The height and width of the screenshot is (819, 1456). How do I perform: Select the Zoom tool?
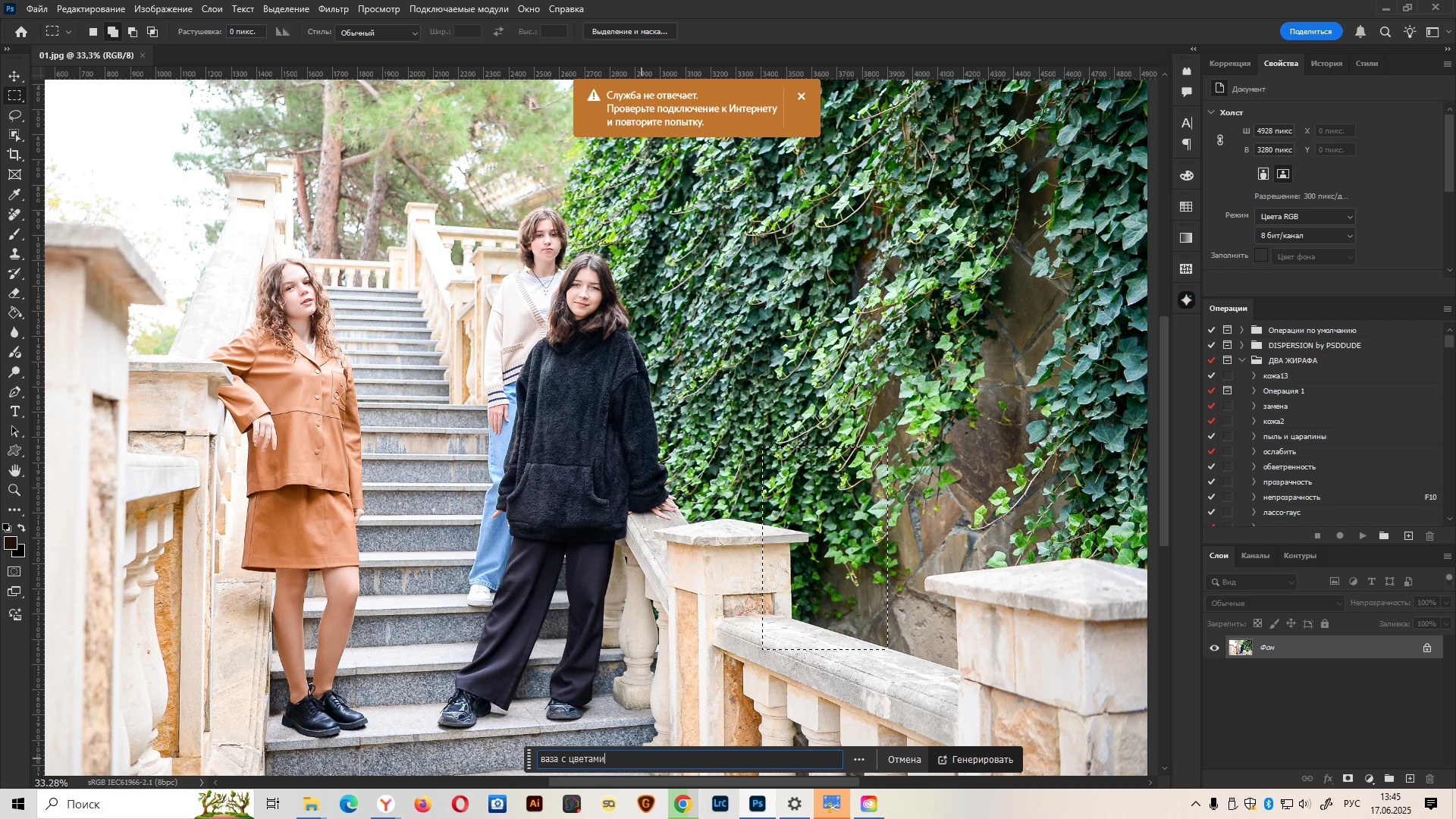pyautogui.click(x=14, y=491)
